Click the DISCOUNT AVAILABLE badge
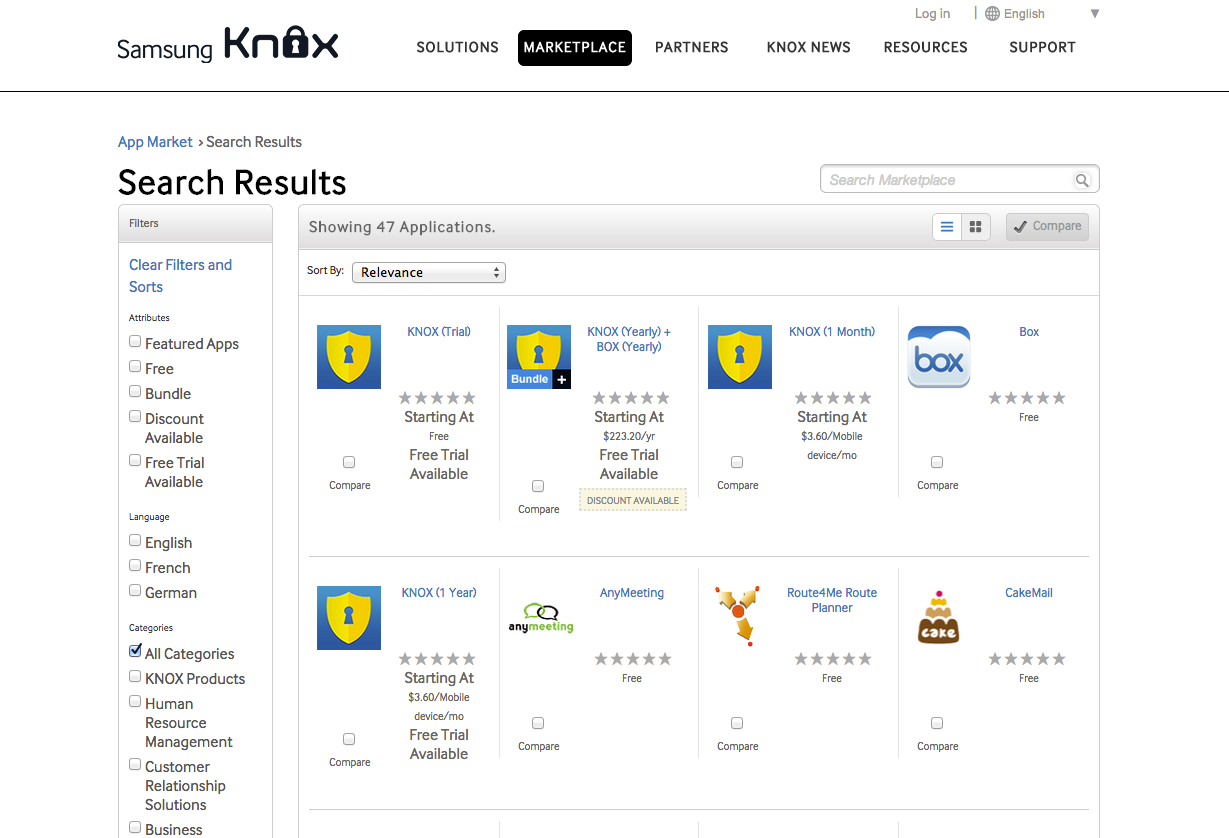 tap(633, 500)
